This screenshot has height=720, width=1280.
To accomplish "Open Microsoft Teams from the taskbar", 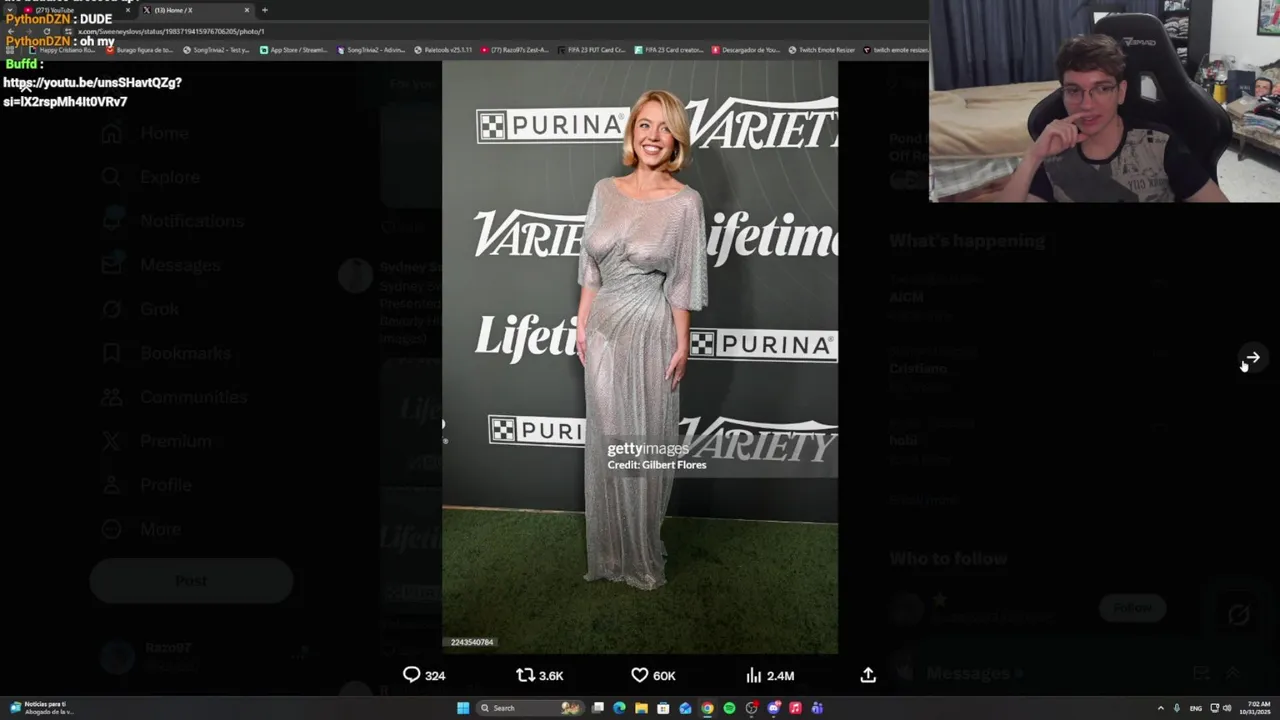I will tap(817, 708).
